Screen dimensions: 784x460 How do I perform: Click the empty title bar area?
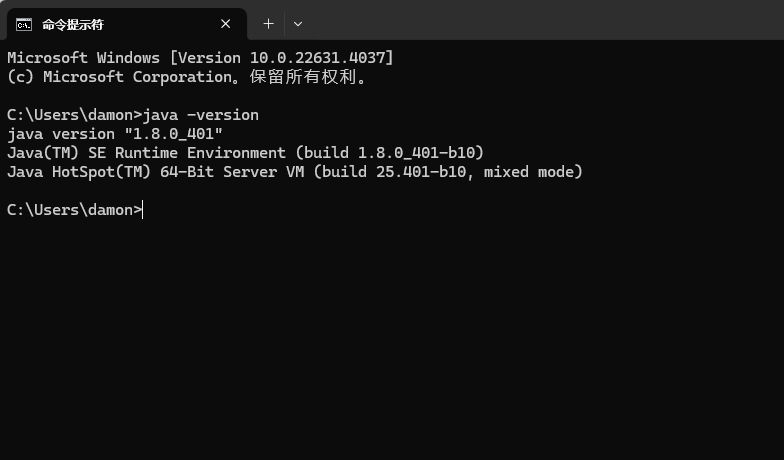(540, 22)
